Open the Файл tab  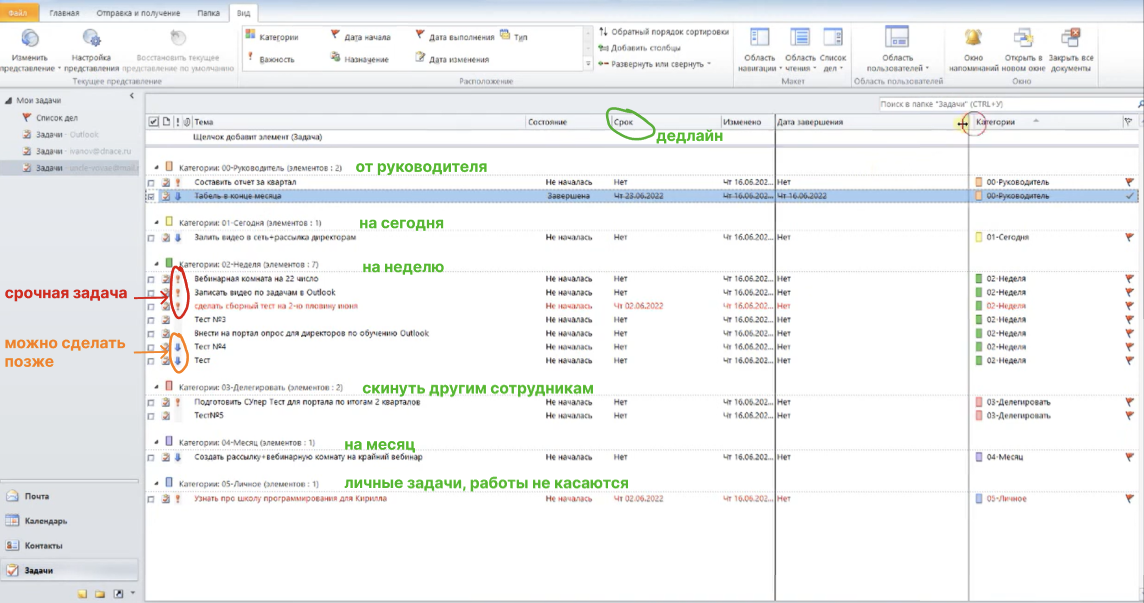tap(18, 13)
